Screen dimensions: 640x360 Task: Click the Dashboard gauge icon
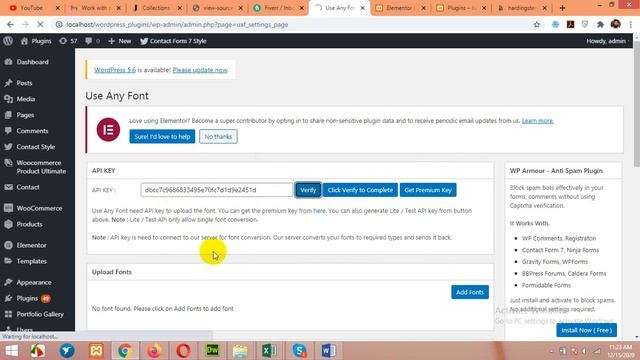click(8, 62)
